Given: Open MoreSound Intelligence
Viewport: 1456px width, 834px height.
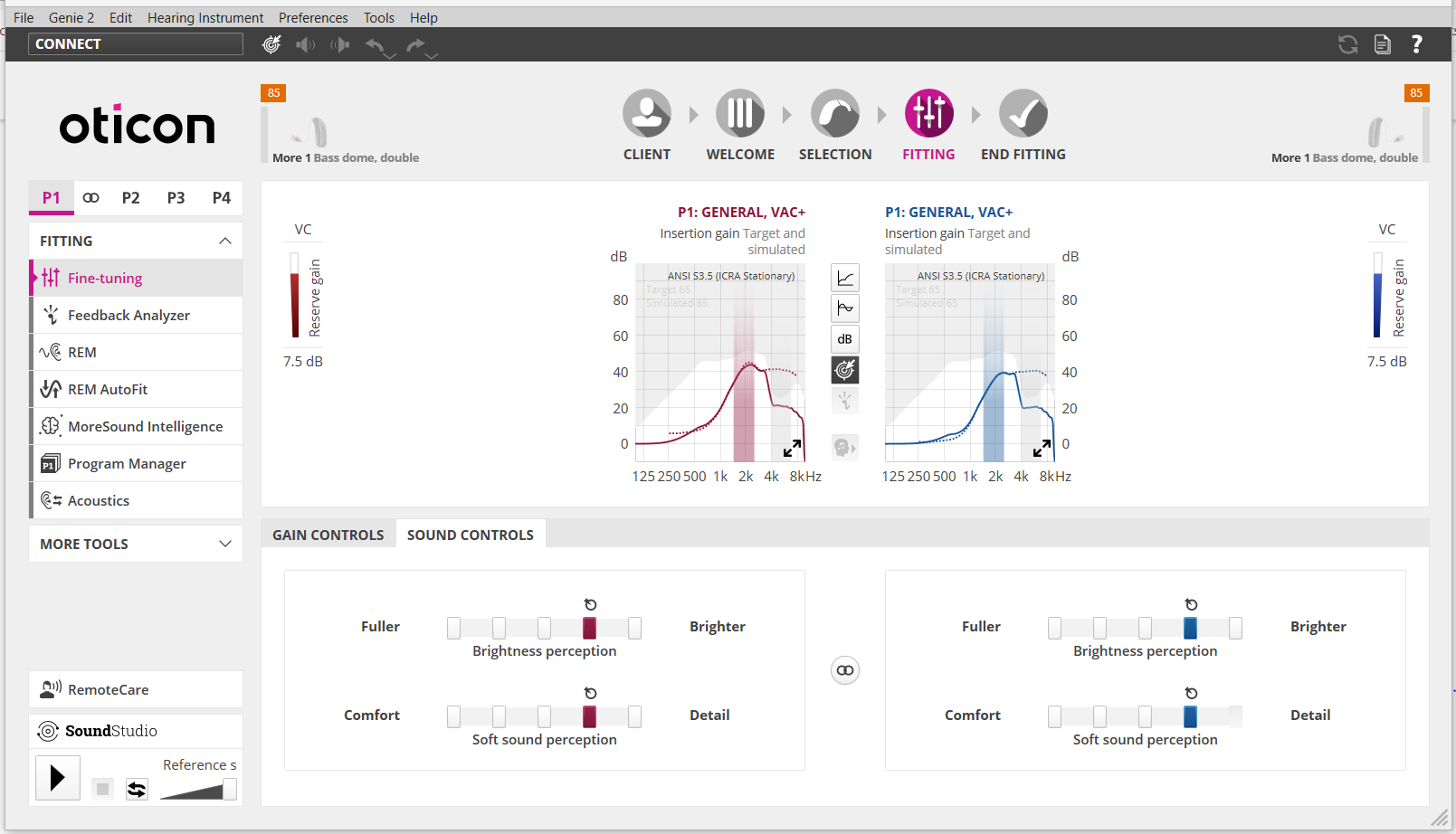Looking at the screenshot, I should 136,426.
